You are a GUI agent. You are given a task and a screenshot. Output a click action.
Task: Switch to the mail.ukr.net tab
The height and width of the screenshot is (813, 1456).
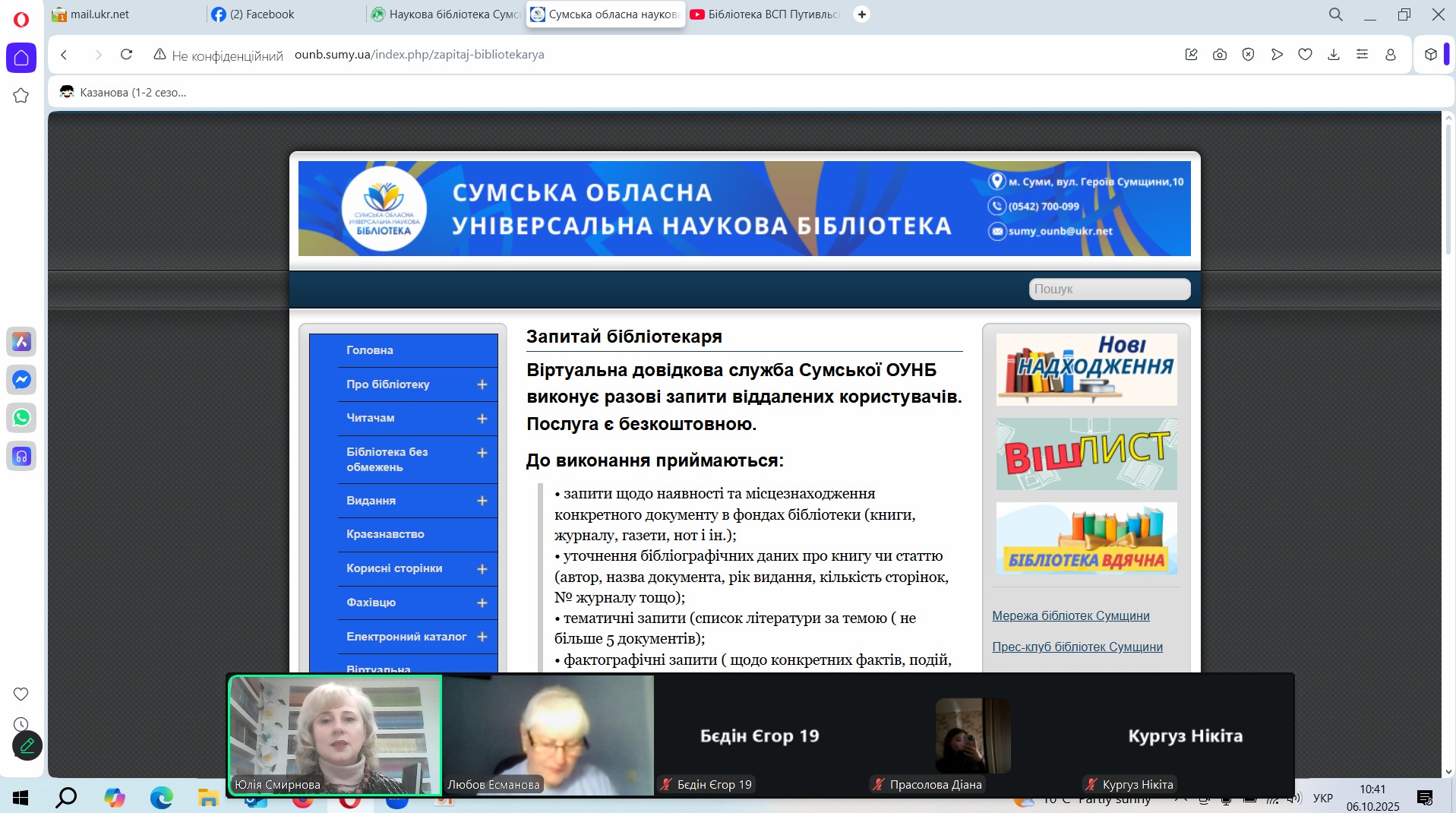[x=99, y=14]
